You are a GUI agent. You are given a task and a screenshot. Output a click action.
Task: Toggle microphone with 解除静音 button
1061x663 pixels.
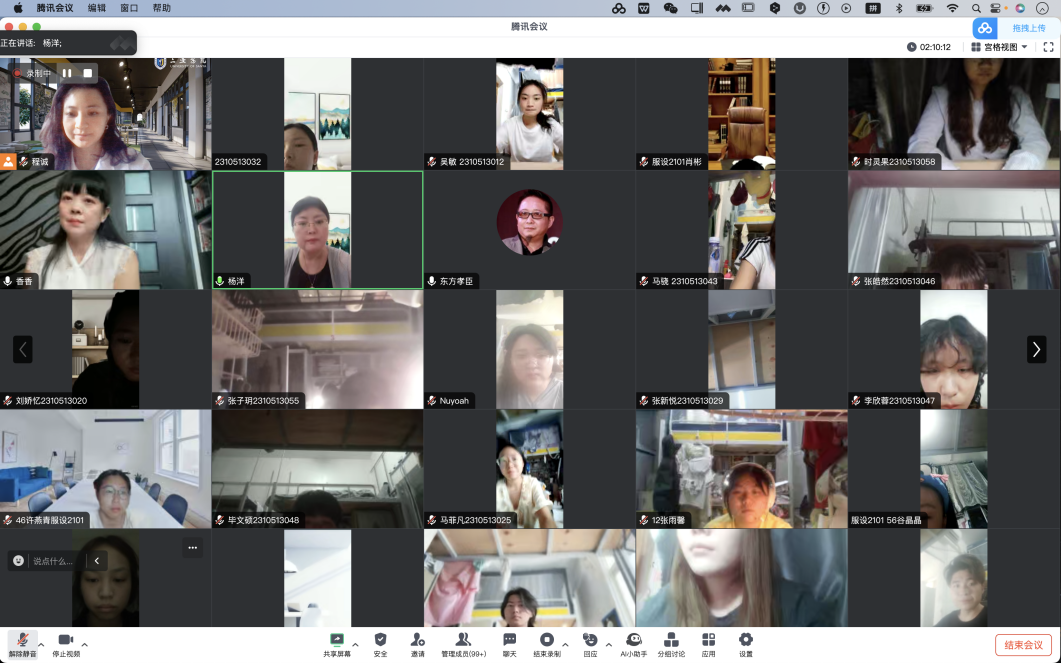[21, 640]
